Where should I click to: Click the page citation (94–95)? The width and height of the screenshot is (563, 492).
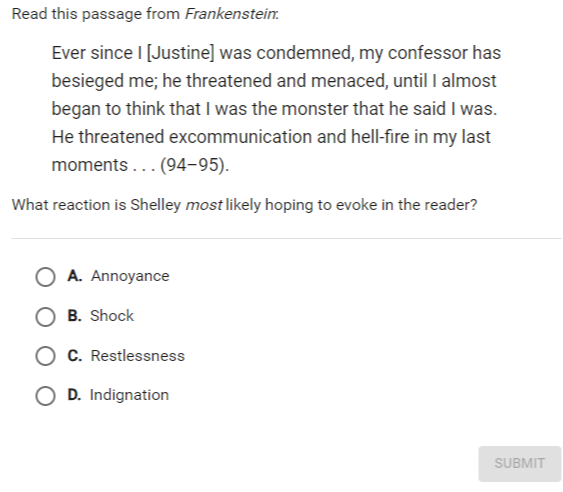(194, 165)
